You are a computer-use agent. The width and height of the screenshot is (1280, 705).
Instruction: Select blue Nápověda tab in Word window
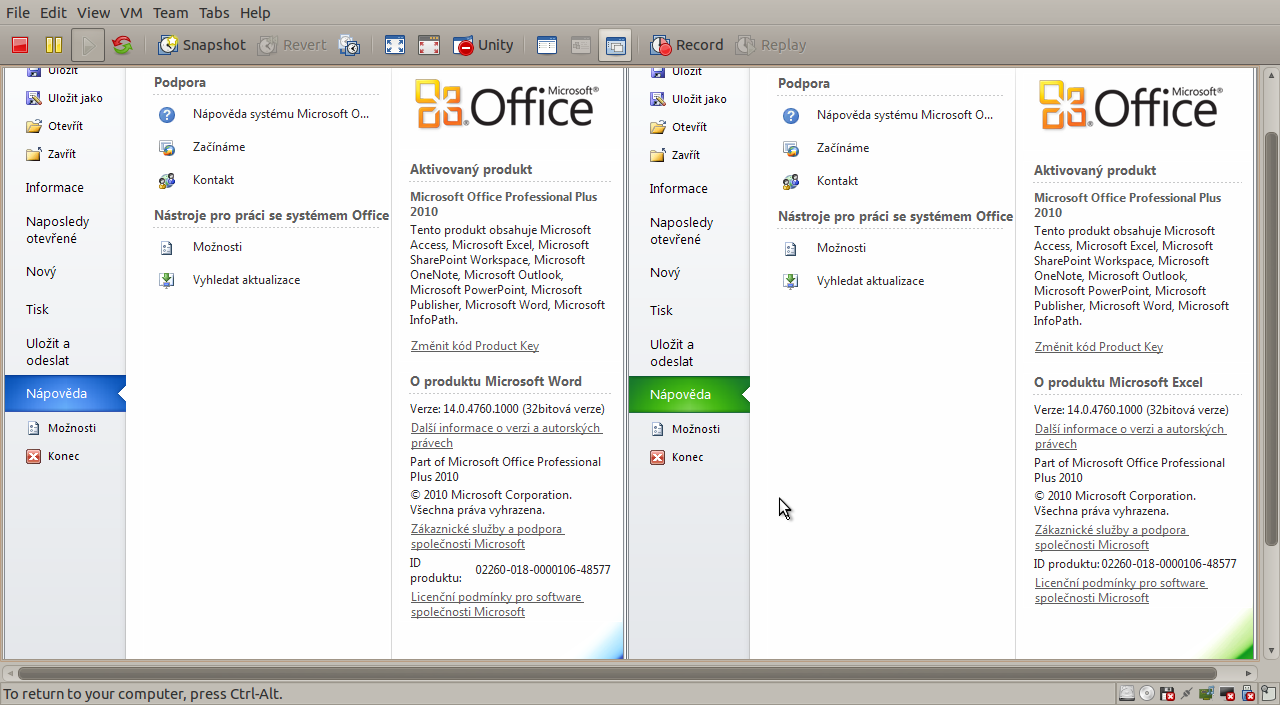pyautogui.click(x=65, y=393)
